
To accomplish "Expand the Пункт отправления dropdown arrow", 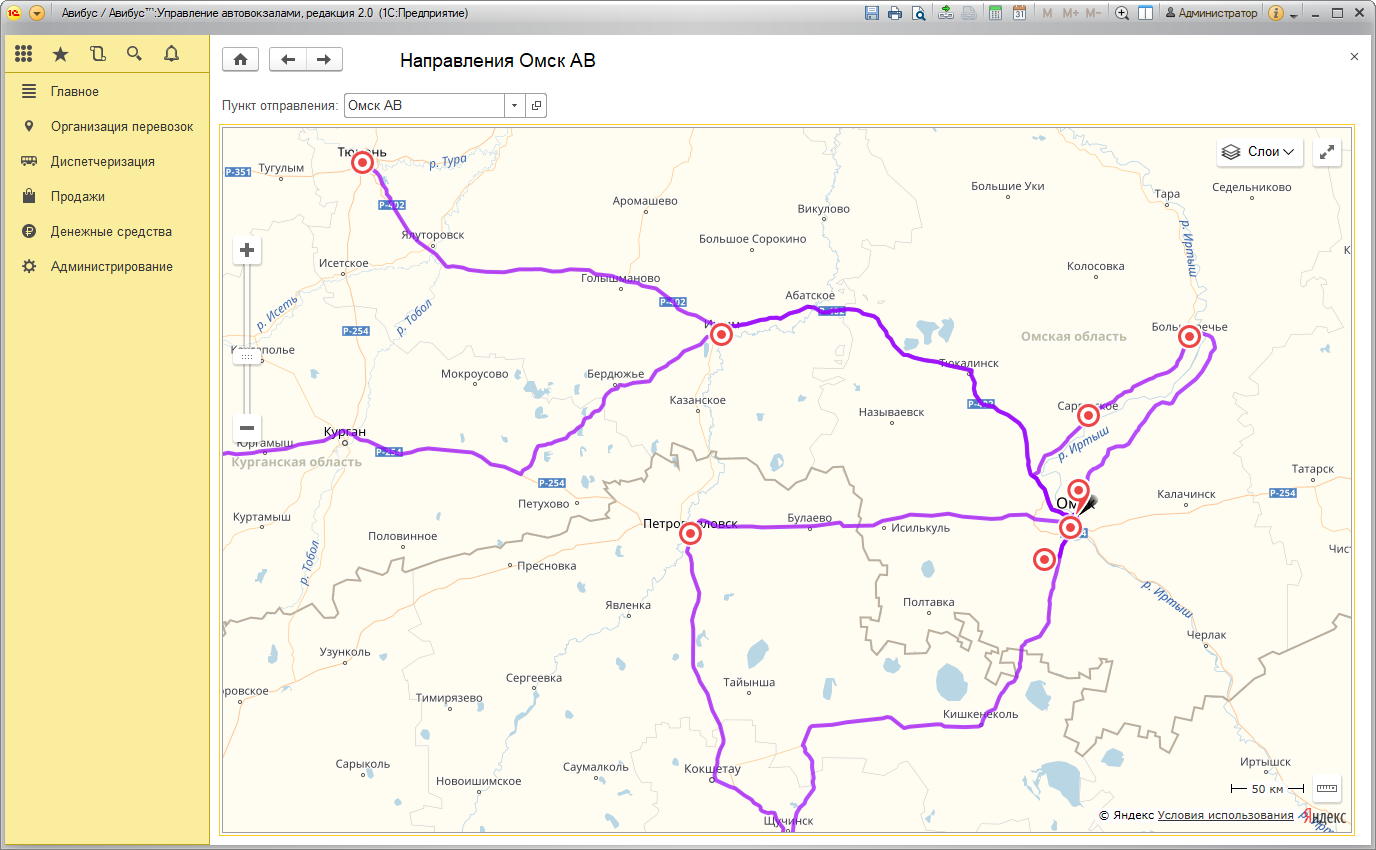I will 514,106.
